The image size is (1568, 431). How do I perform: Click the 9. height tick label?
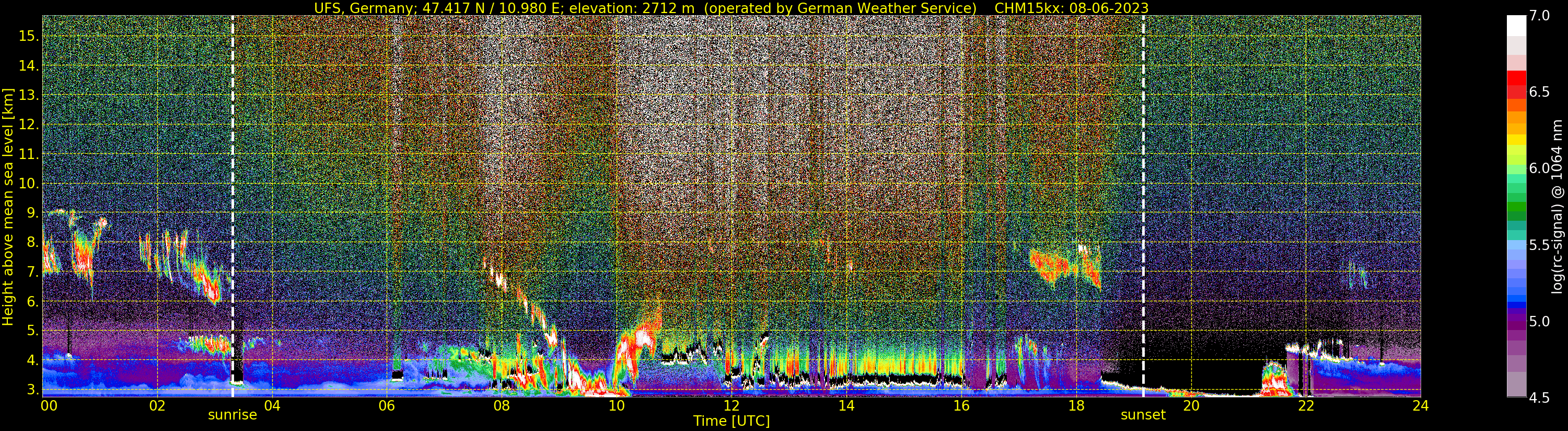coord(32,213)
